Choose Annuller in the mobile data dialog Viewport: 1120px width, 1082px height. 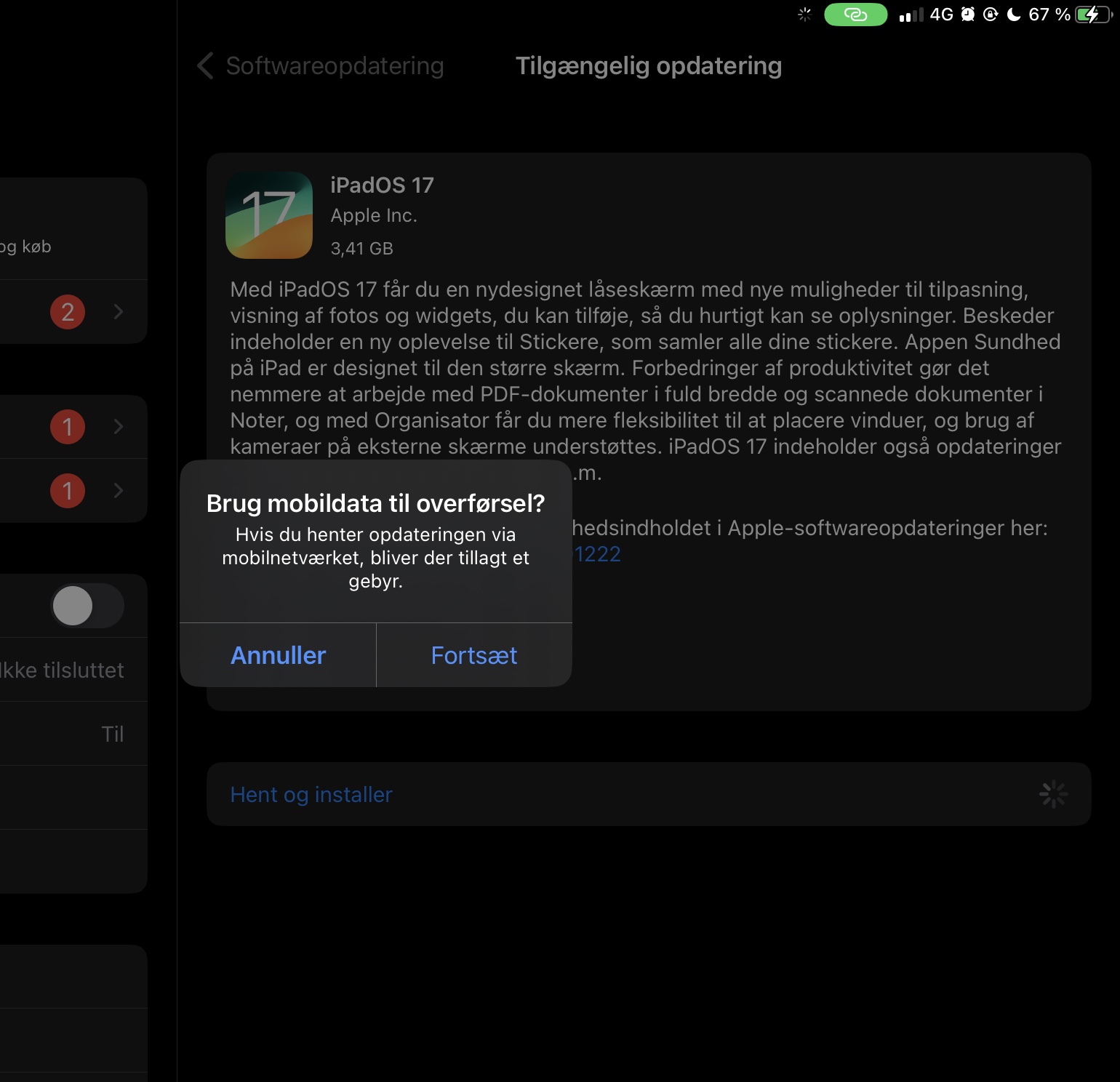(x=278, y=655)
